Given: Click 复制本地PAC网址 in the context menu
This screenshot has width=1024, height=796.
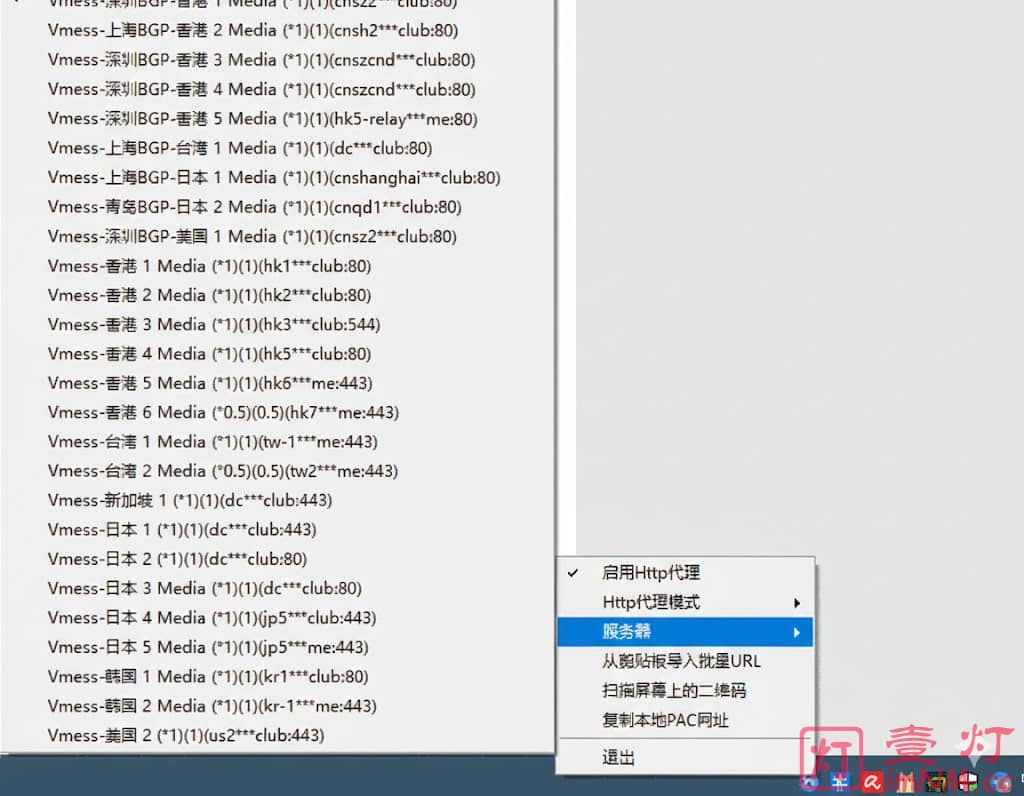Looking at the screenshot, I should [665, 720].
